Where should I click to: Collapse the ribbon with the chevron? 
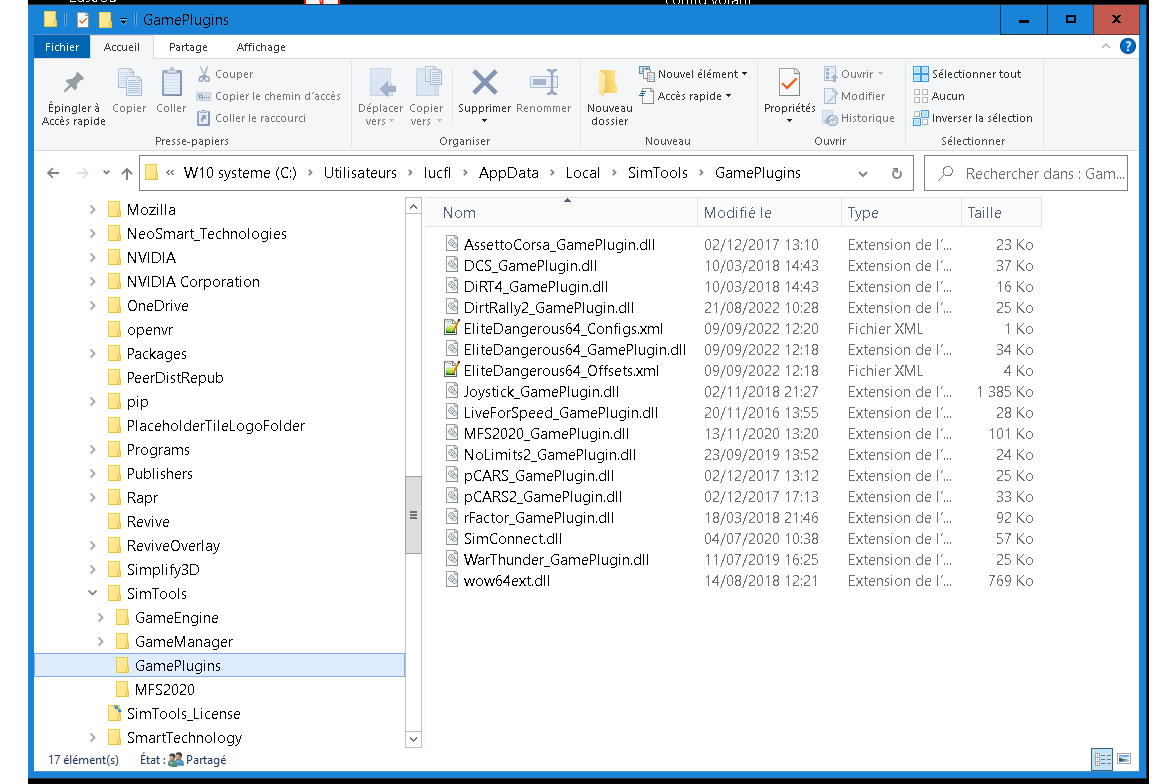(x=1106, y=47)
